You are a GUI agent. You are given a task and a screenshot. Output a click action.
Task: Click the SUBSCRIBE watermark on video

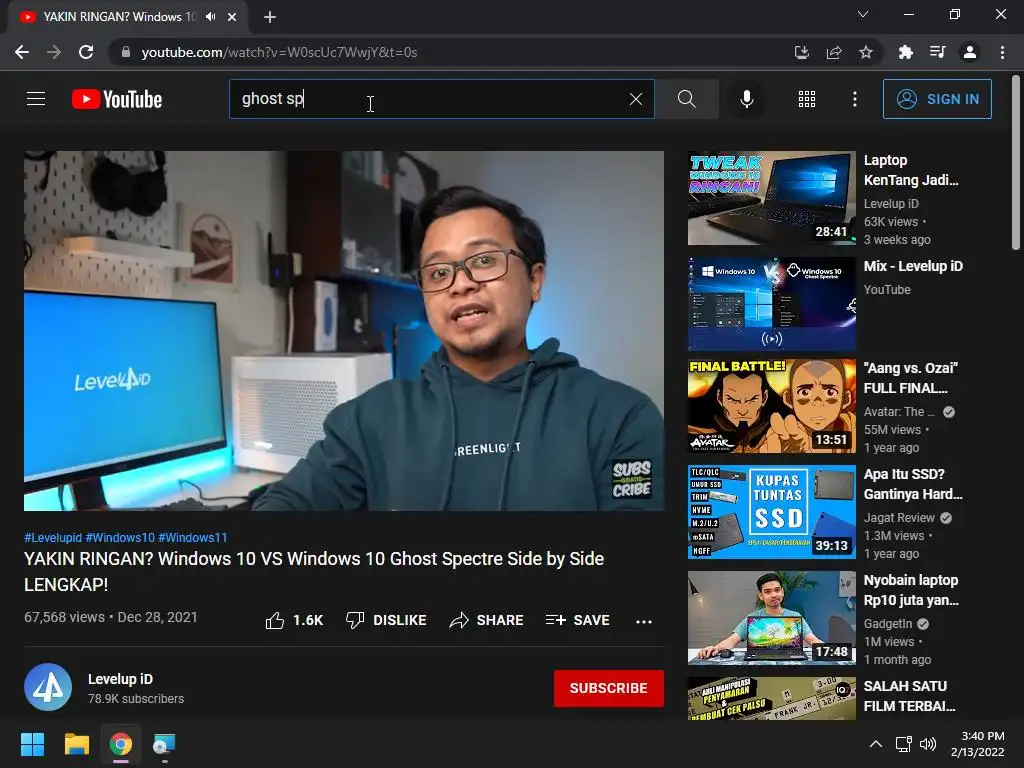tap(632, 479)
